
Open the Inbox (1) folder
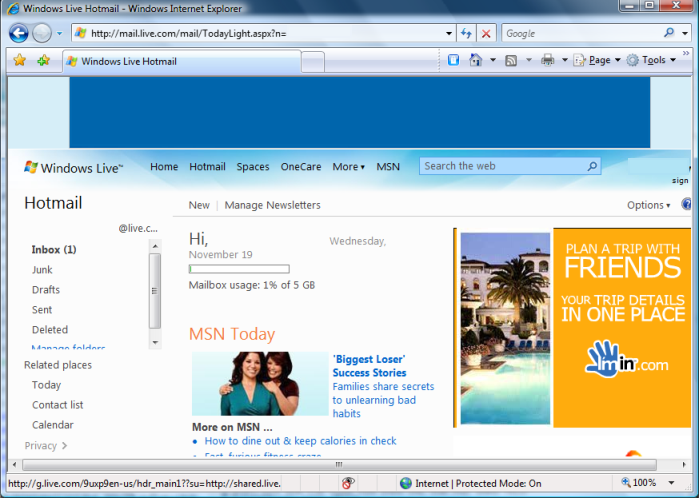[x=54, y=249]
